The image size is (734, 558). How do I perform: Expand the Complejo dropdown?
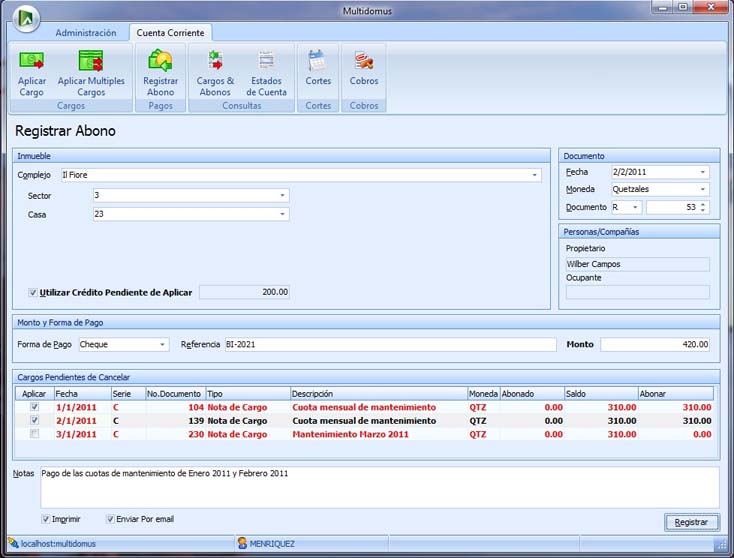535,175
